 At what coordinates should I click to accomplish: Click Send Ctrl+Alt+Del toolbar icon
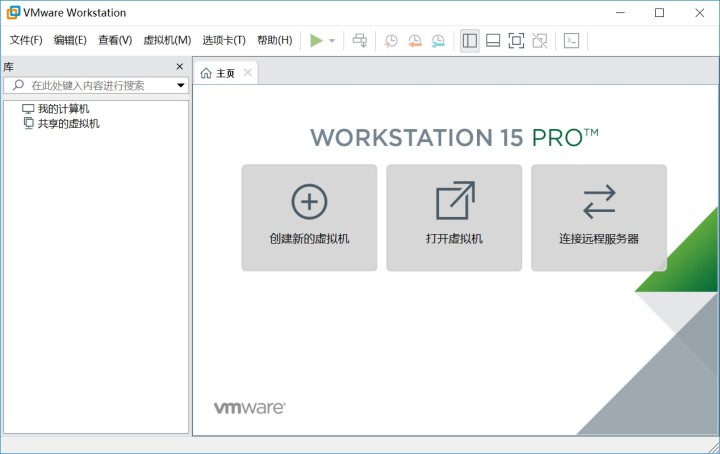(x=360, y=40)
